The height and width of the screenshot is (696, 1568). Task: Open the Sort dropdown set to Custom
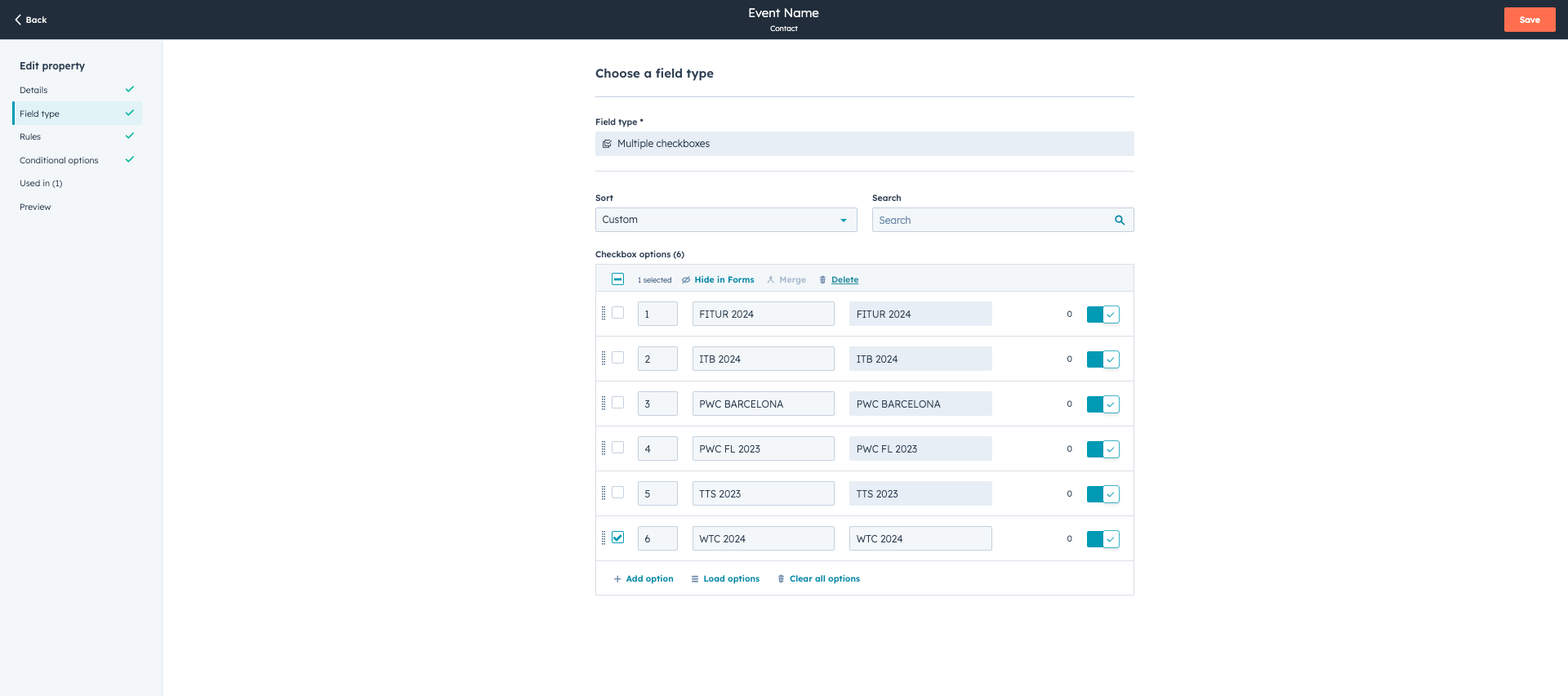[x=725, y=220]
